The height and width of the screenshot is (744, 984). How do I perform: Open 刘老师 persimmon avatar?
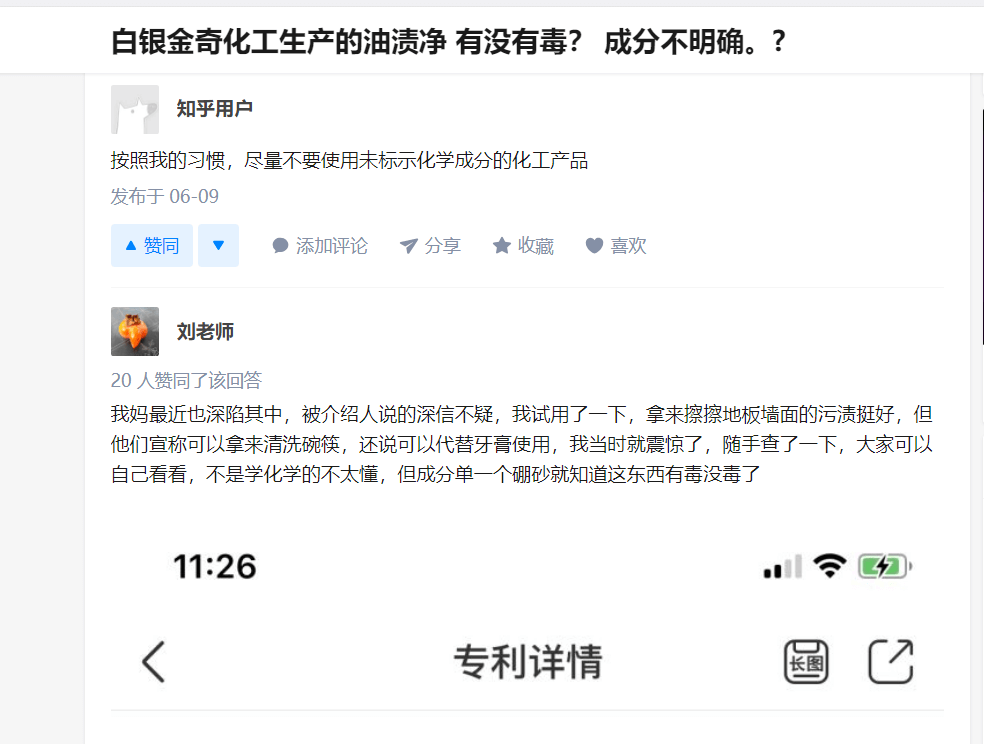(x=135, y=331)
